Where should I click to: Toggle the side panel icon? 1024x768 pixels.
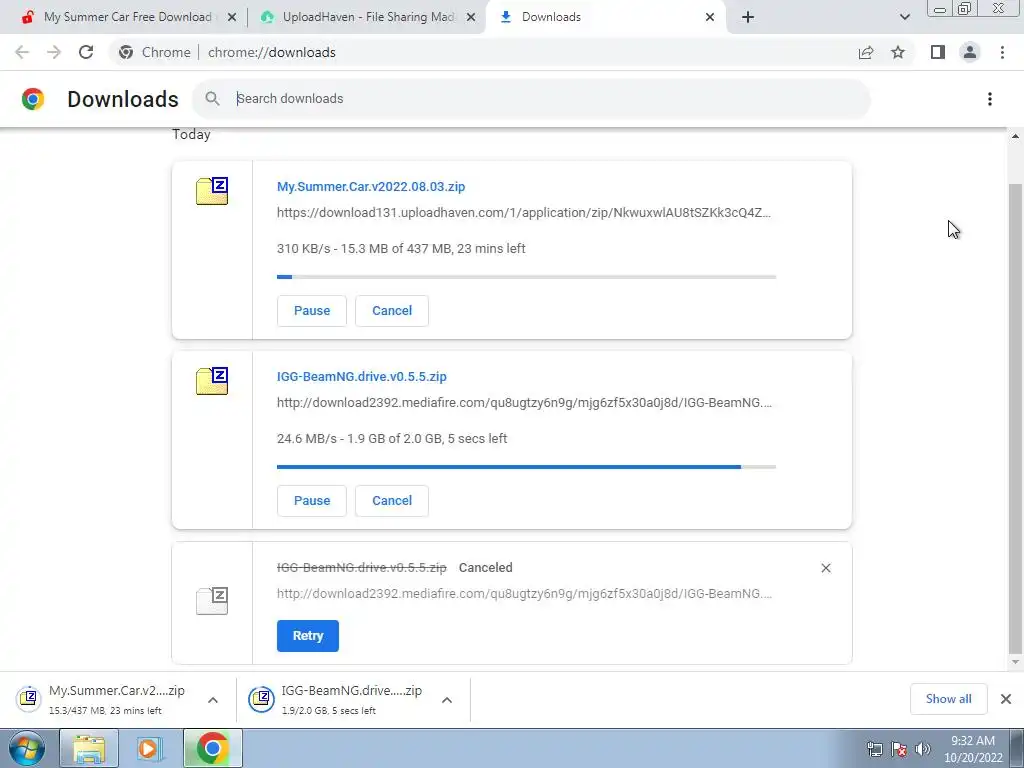click(938, 52)
